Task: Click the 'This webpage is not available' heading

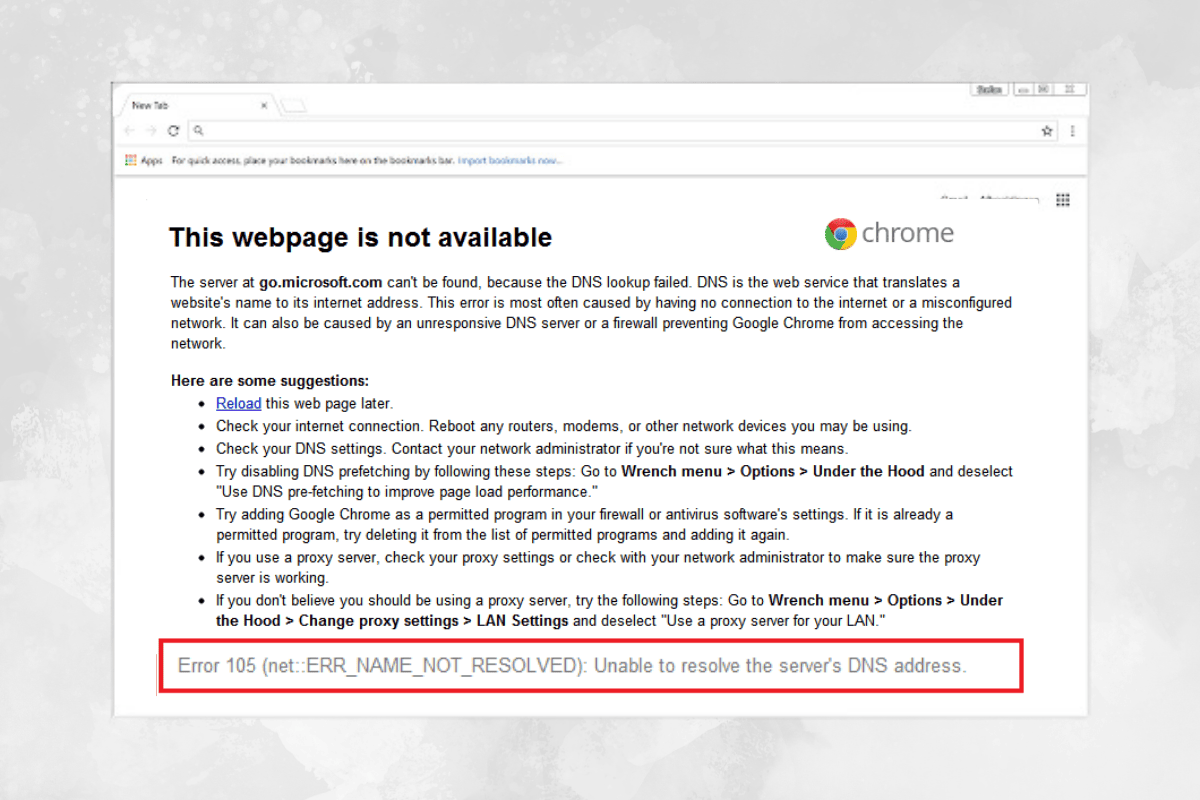Action: pos(360,237)
